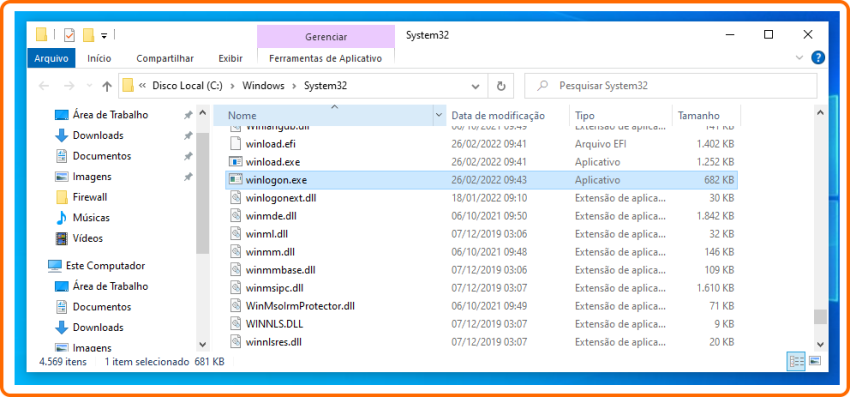Select the winml.dll file icon

coord(235,234)
